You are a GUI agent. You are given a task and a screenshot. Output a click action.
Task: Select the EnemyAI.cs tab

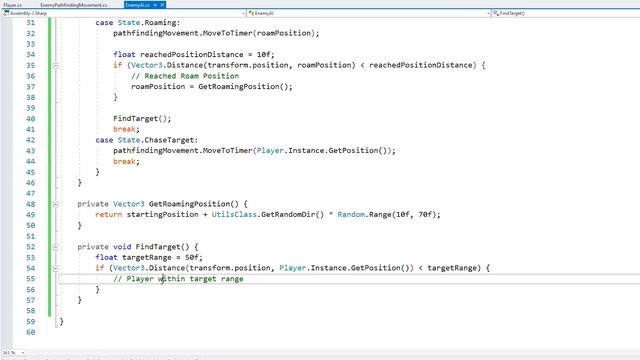(138, 5)
